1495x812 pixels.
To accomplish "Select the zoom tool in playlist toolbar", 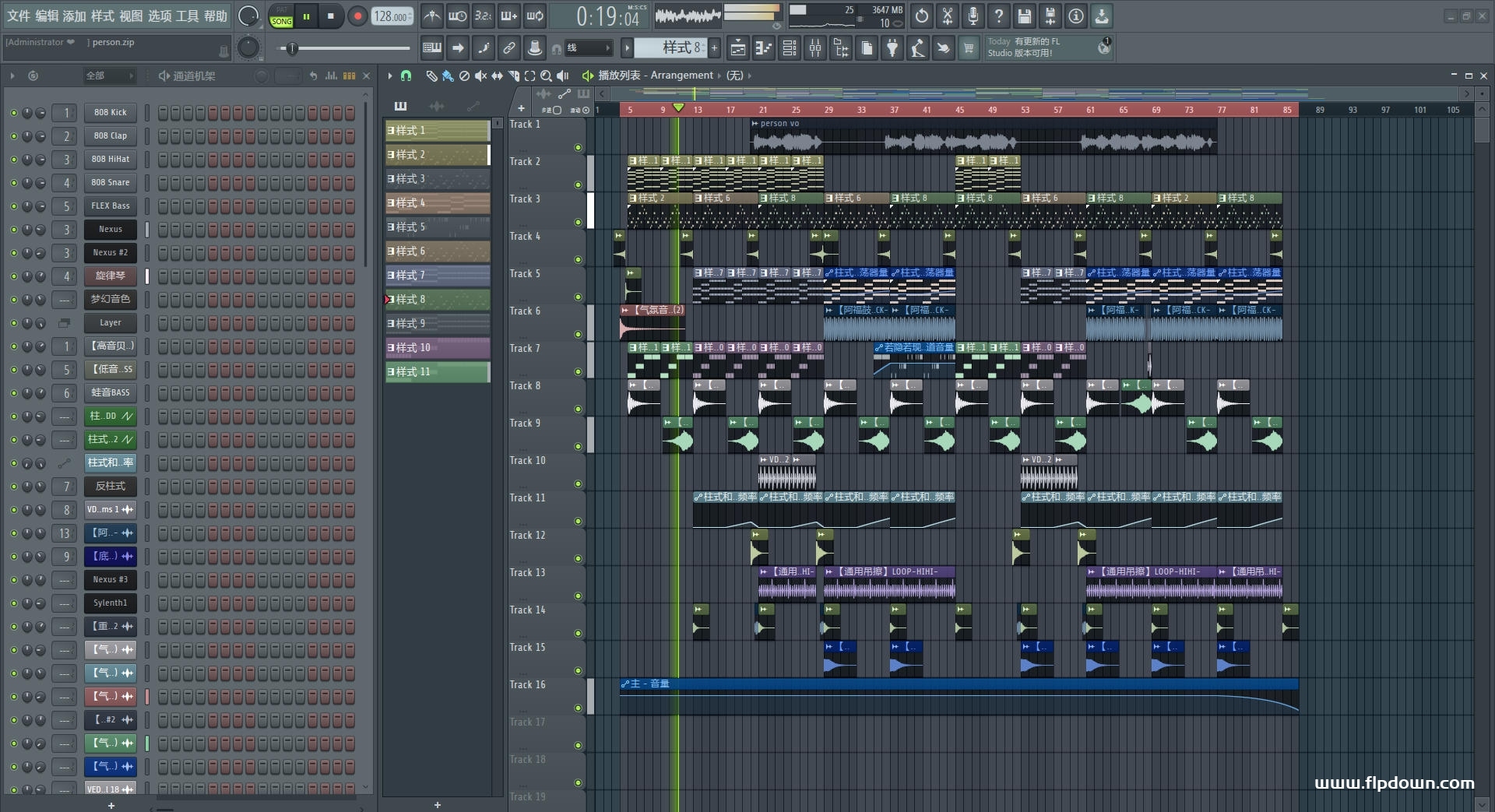I will 546,76.
